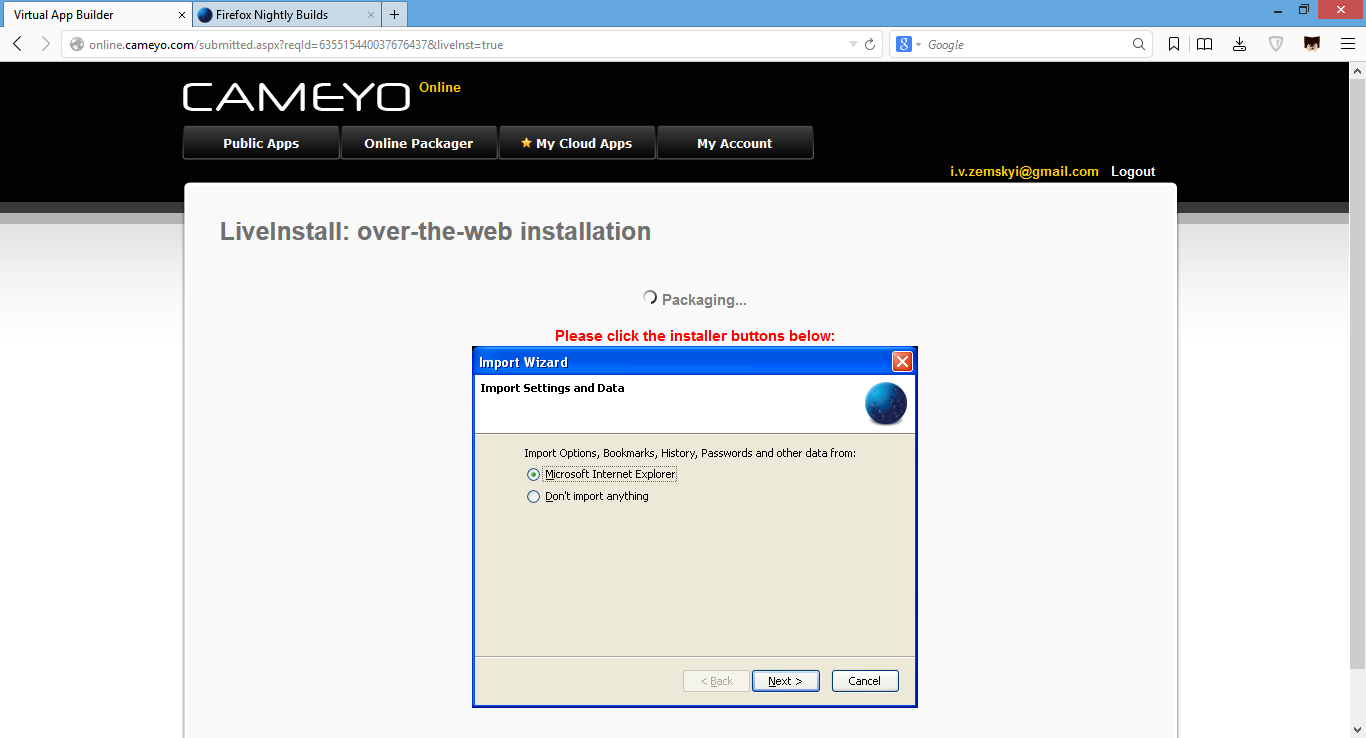Click the page scrollbar up arrow

tap(1358, 71)
